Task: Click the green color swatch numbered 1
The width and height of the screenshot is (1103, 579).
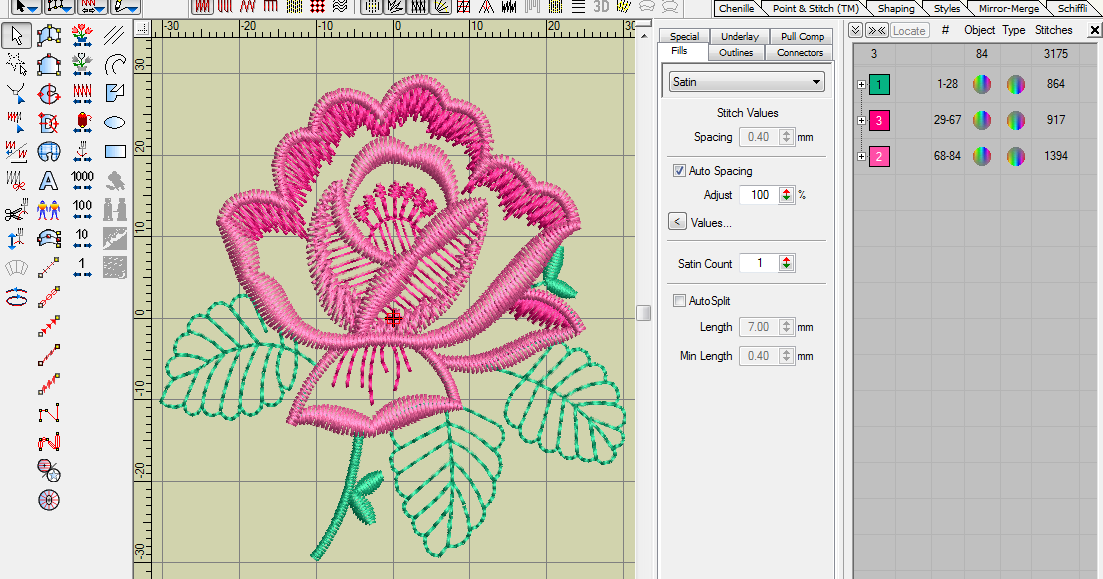Action: click(x=879, y=84)
